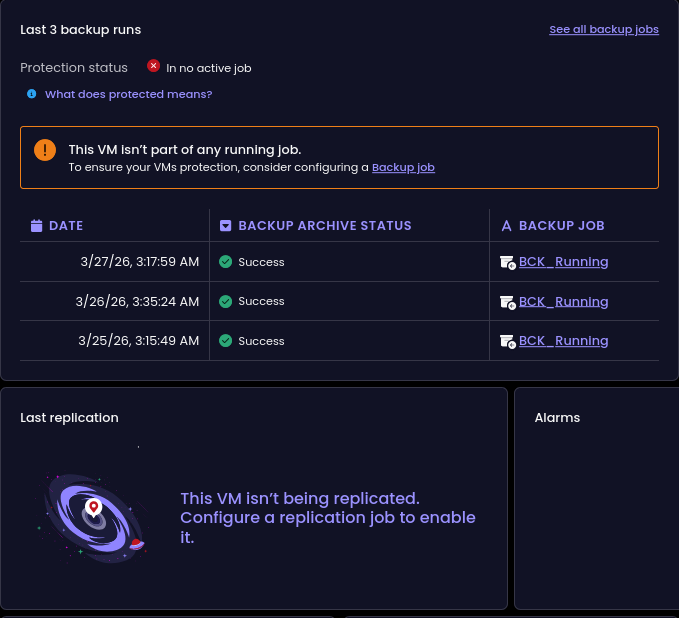Click the green Success icon for 3/27/26 run
Screen dimensions: 679x618
(x=226, y=262)
